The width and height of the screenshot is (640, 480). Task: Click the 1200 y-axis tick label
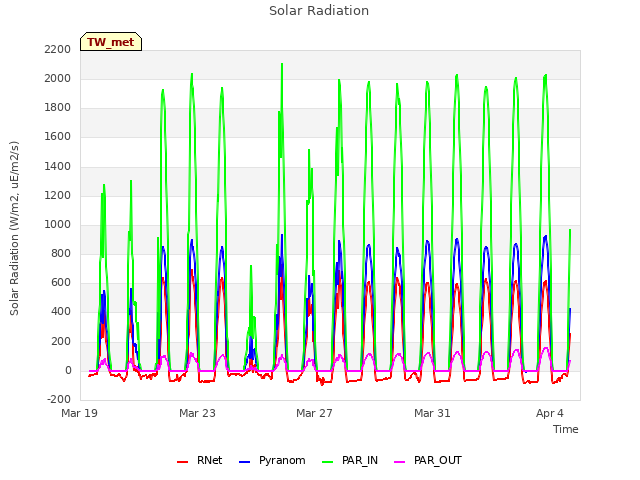click(x=58, y=196)
